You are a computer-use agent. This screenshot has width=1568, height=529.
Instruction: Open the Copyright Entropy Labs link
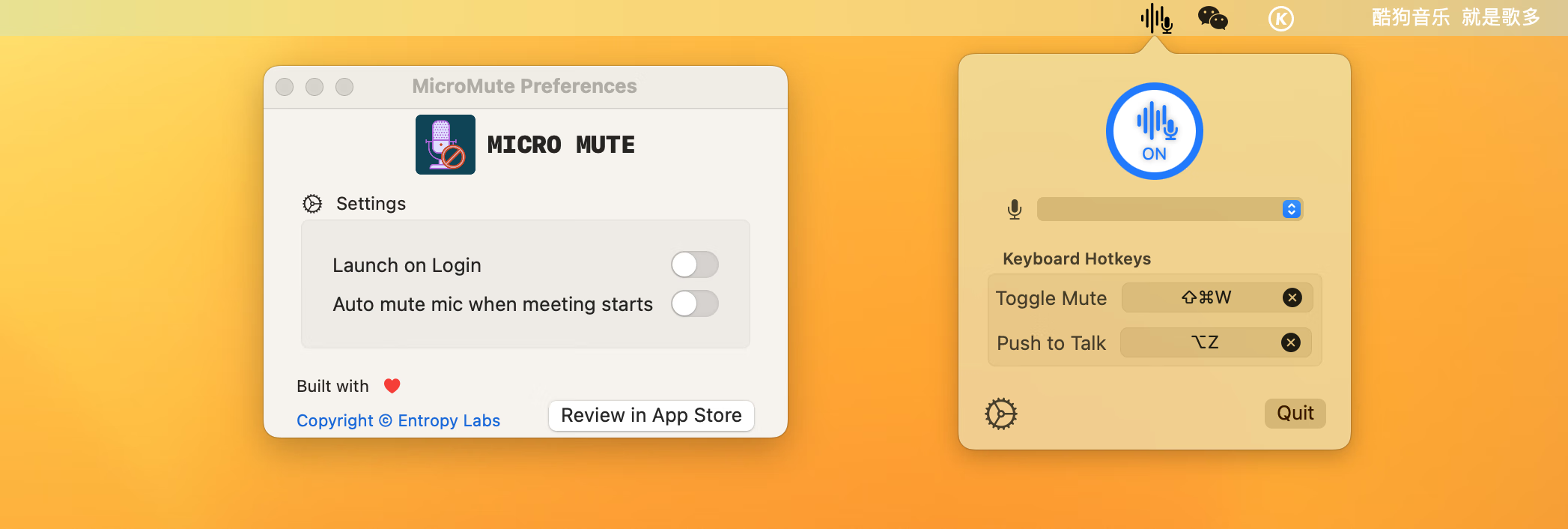(398, 420)
